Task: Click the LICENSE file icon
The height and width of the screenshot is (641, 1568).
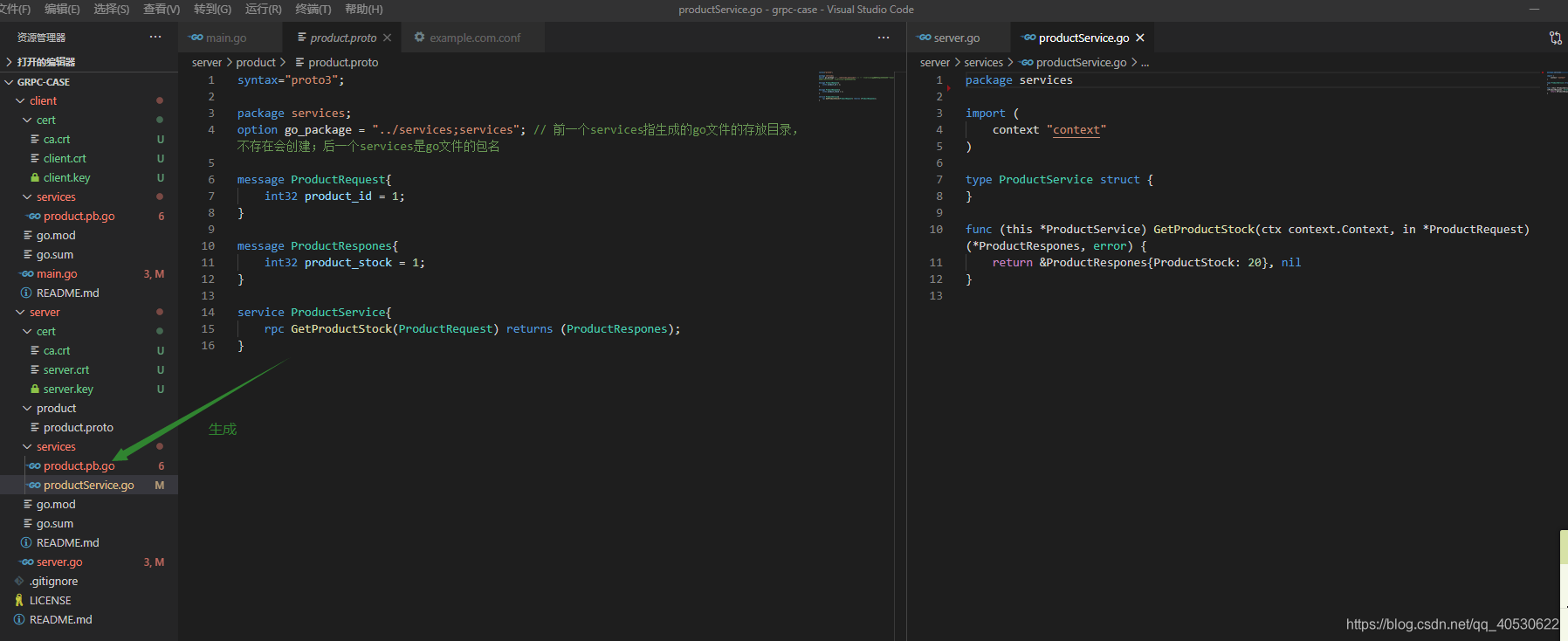Action: pyautogui.click(x=19, y=600)
